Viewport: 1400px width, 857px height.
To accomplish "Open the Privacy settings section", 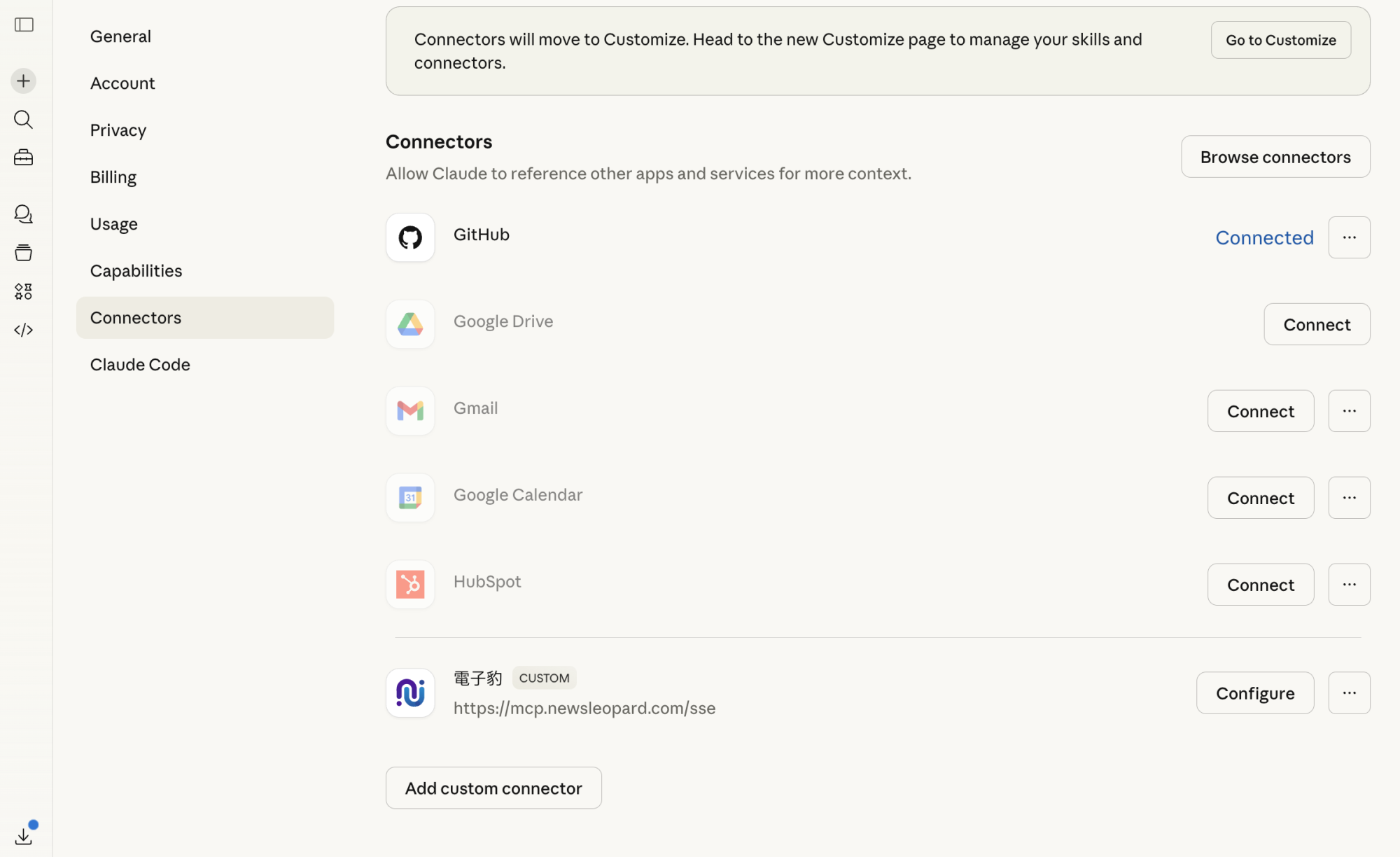I will (118, 130).
